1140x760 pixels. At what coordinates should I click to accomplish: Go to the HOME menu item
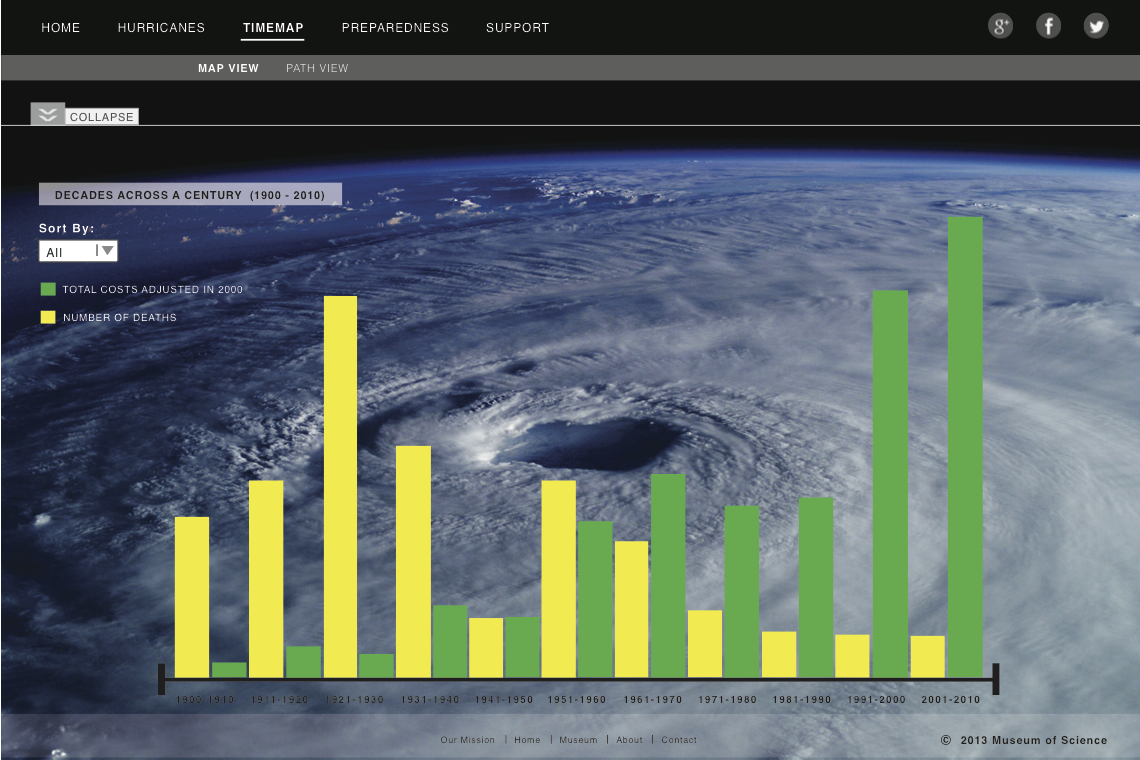coord(60,28)
